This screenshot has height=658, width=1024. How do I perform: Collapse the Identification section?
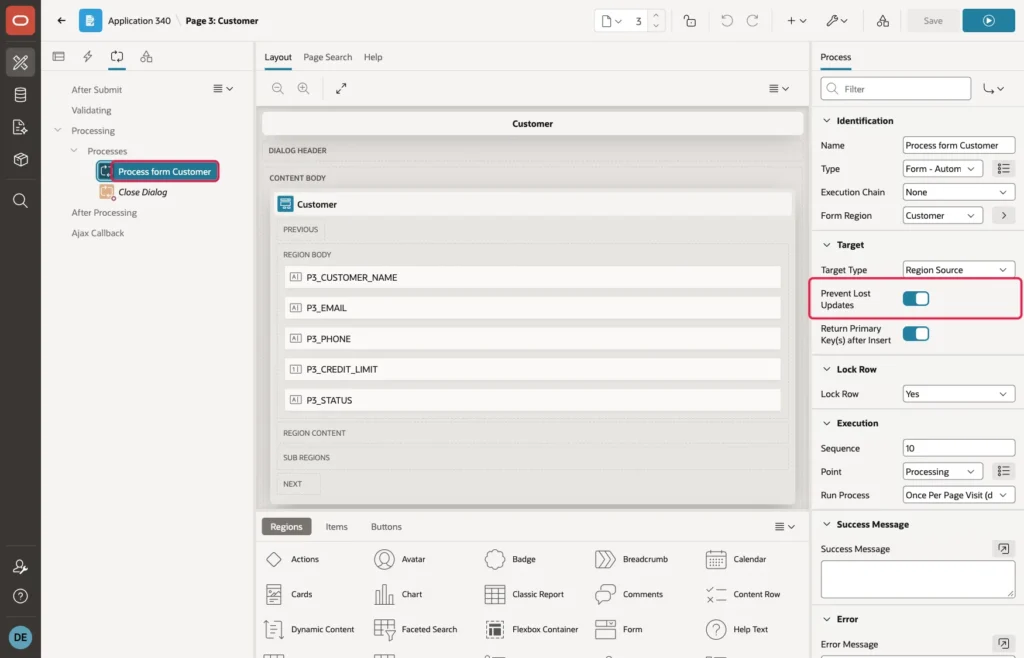tap(827, 121)
